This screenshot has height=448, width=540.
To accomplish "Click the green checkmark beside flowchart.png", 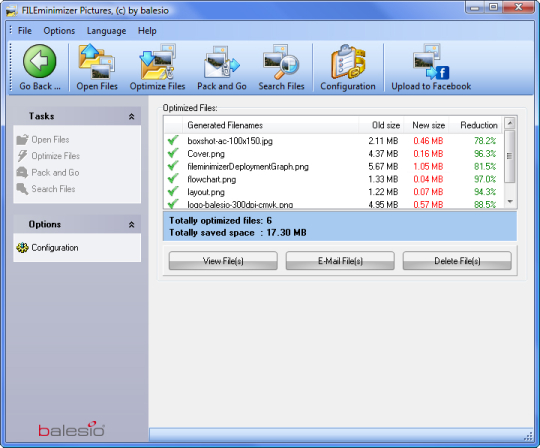I will pos(173,178).
